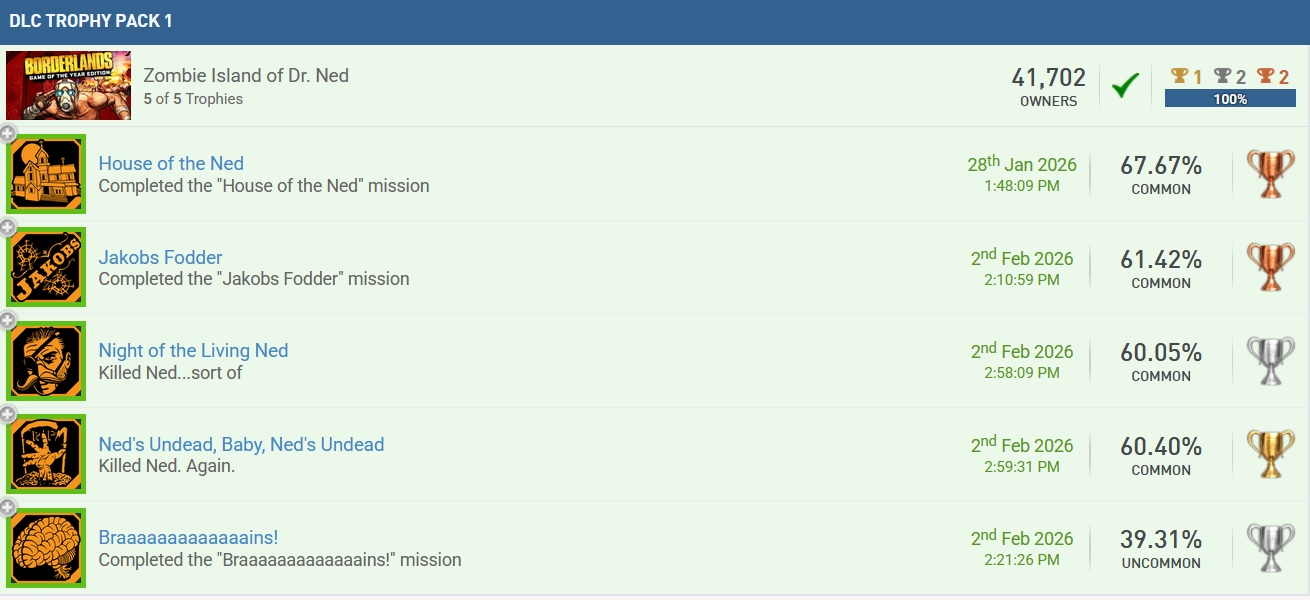Click the Ned's Undead tombstone trophy icon
Viewport: 1310px width, 600px height.
(x=46, y=455)
